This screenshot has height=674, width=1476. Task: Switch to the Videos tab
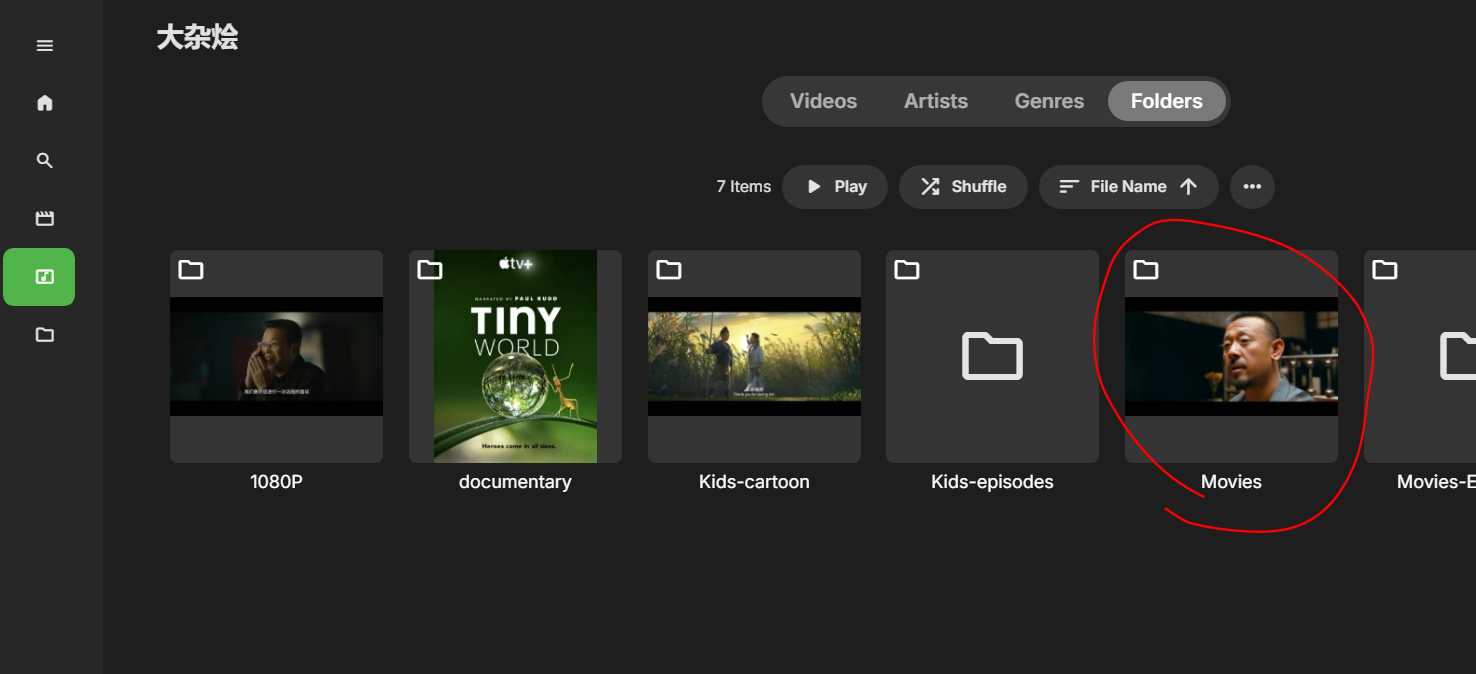pyautogui.click(x=823, y=101)
